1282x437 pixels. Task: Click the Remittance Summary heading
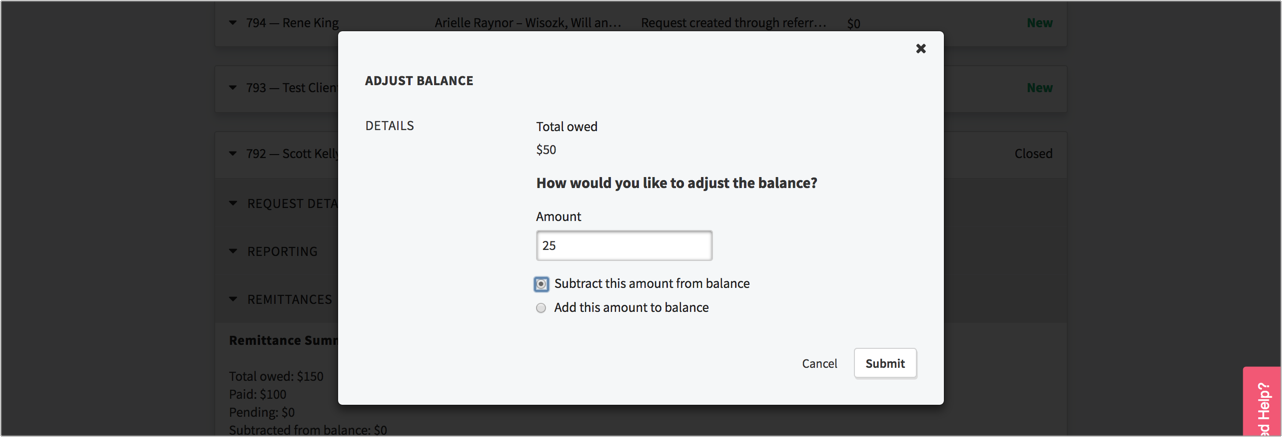(283, 340)
